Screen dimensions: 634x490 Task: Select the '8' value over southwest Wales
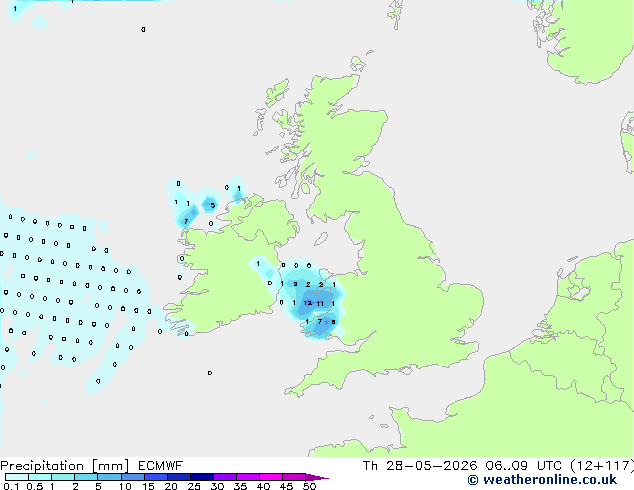333,322
